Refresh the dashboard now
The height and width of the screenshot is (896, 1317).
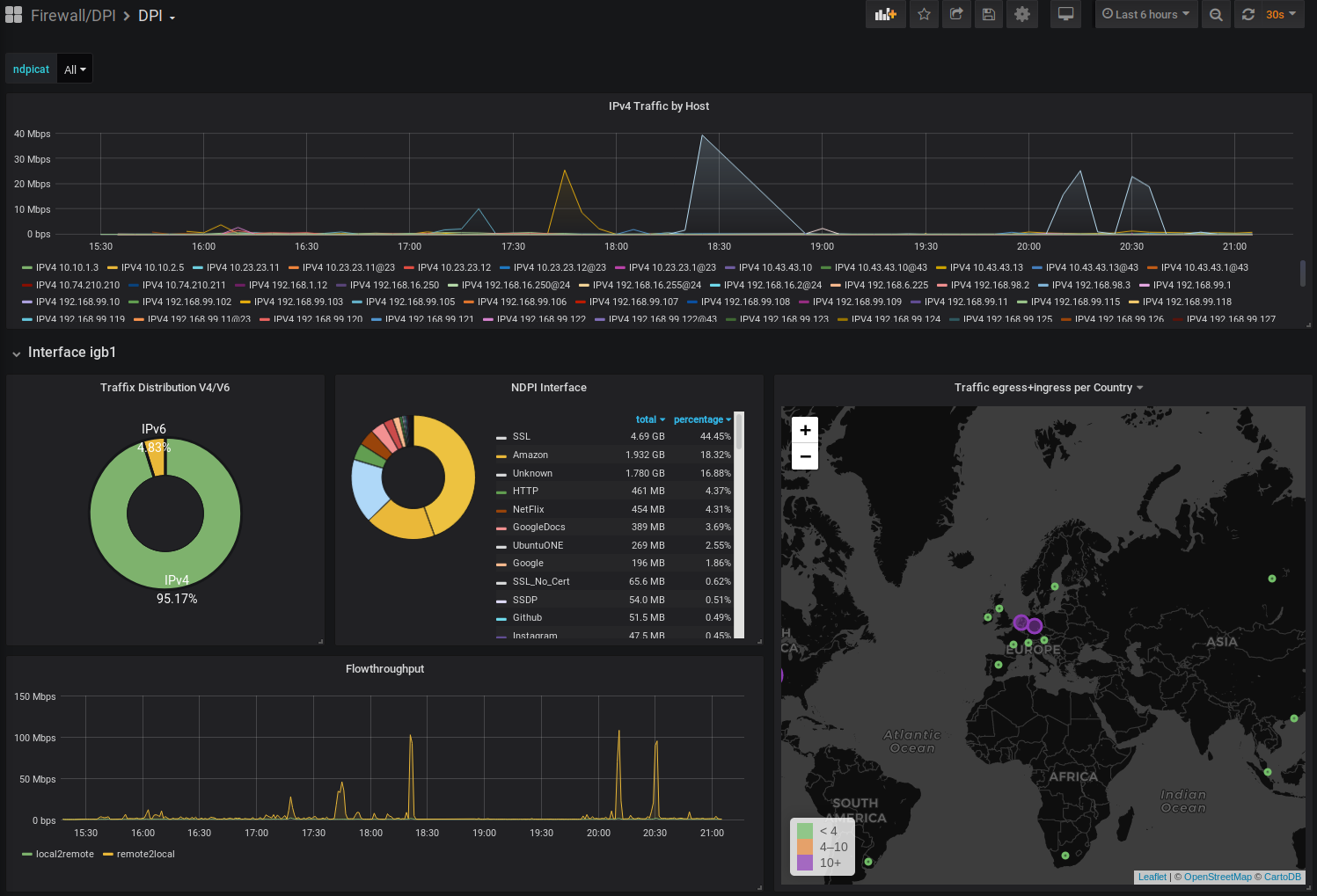1247,14
